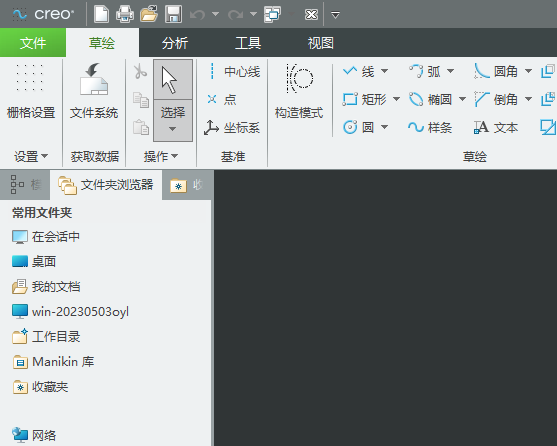This screenshot has width=557, height=446.
Task: Open 栅格设置 grid settings
Action: (31, 91)
